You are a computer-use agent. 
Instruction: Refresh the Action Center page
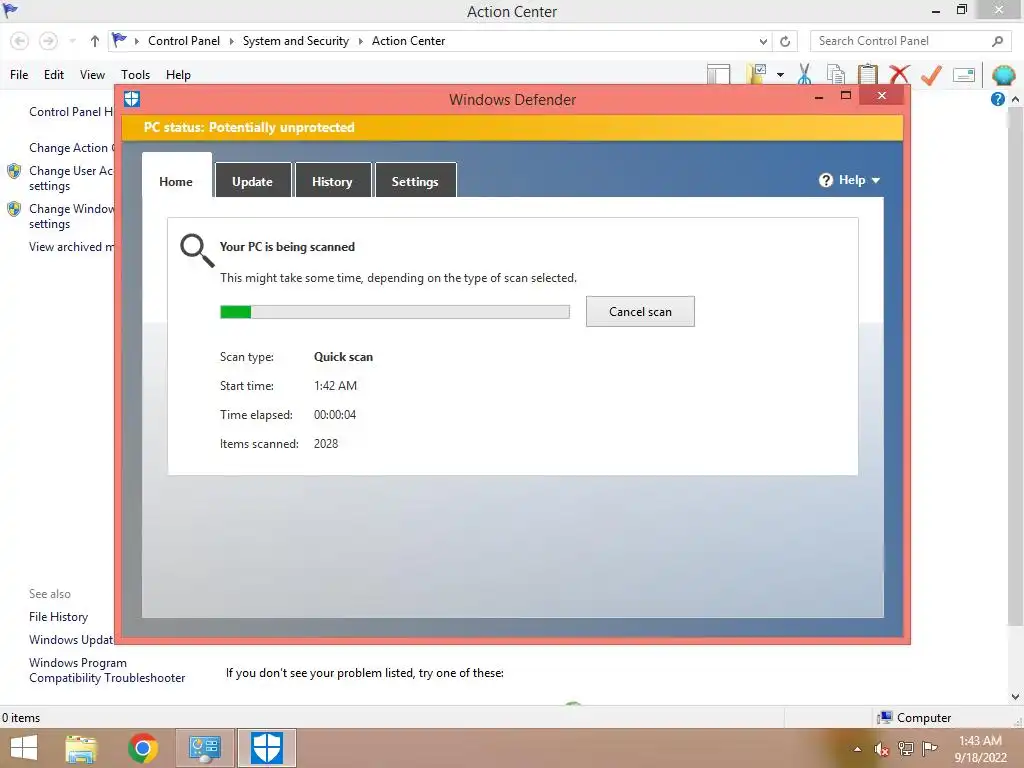[785, 41]
